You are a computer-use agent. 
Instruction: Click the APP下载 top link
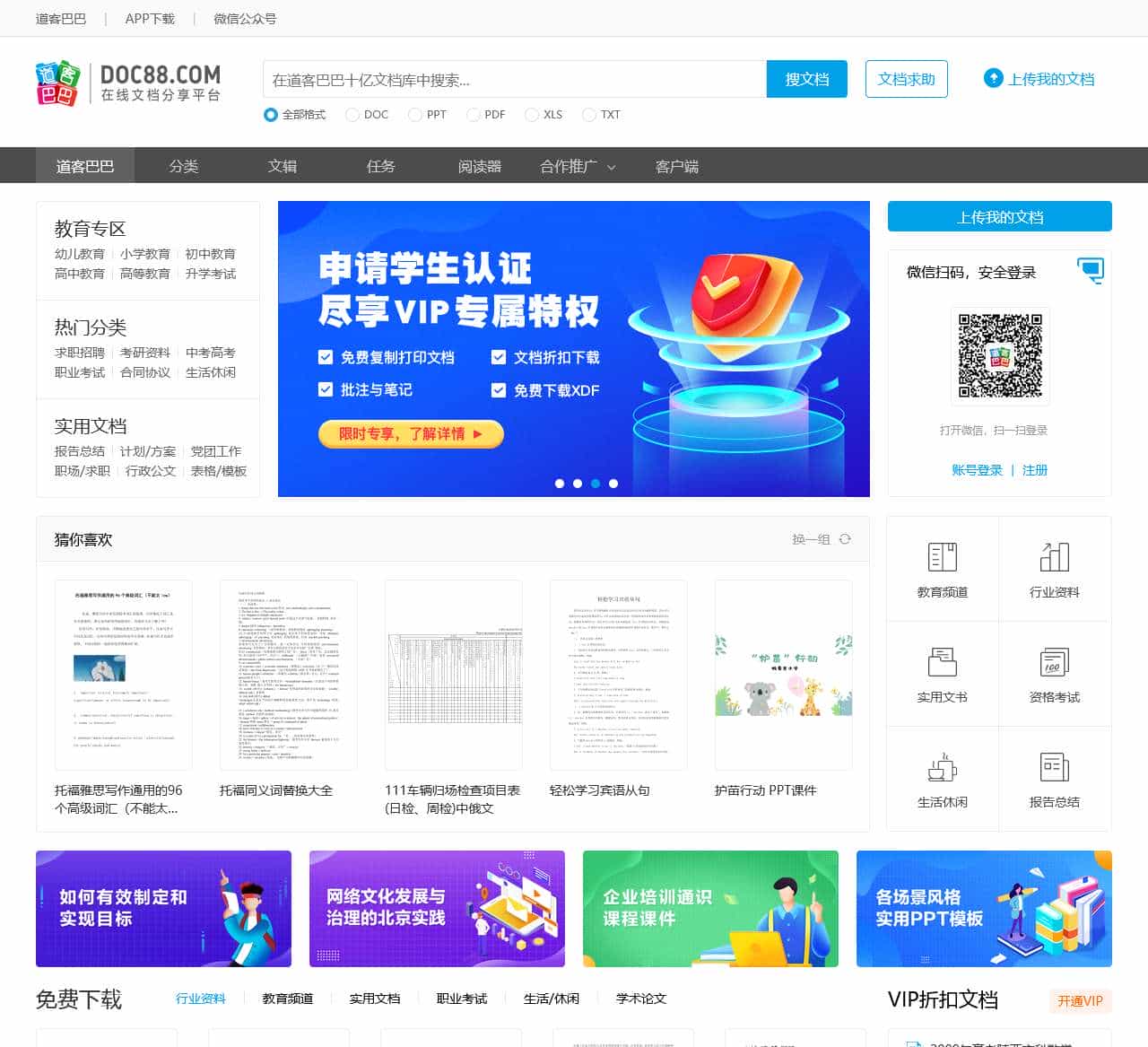[x=150, y=18]
